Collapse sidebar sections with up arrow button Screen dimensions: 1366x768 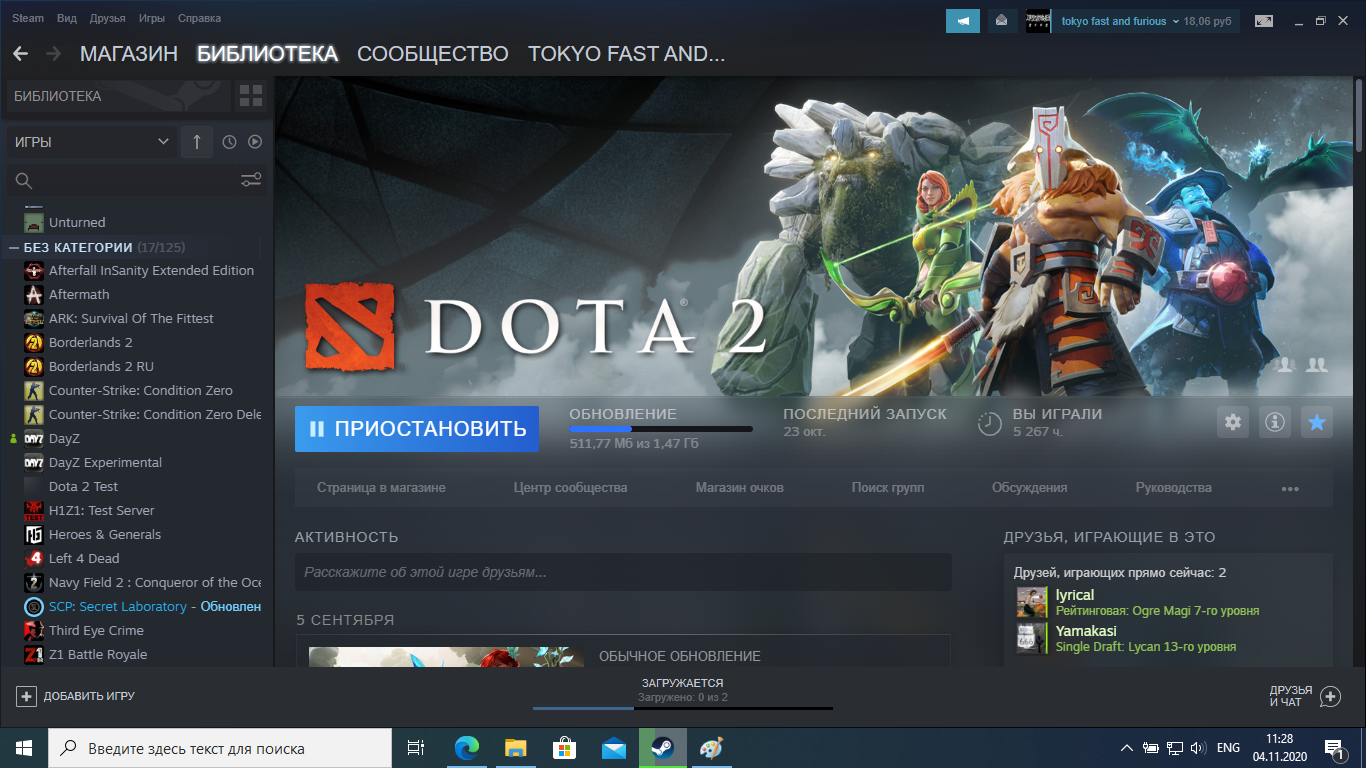196,142
